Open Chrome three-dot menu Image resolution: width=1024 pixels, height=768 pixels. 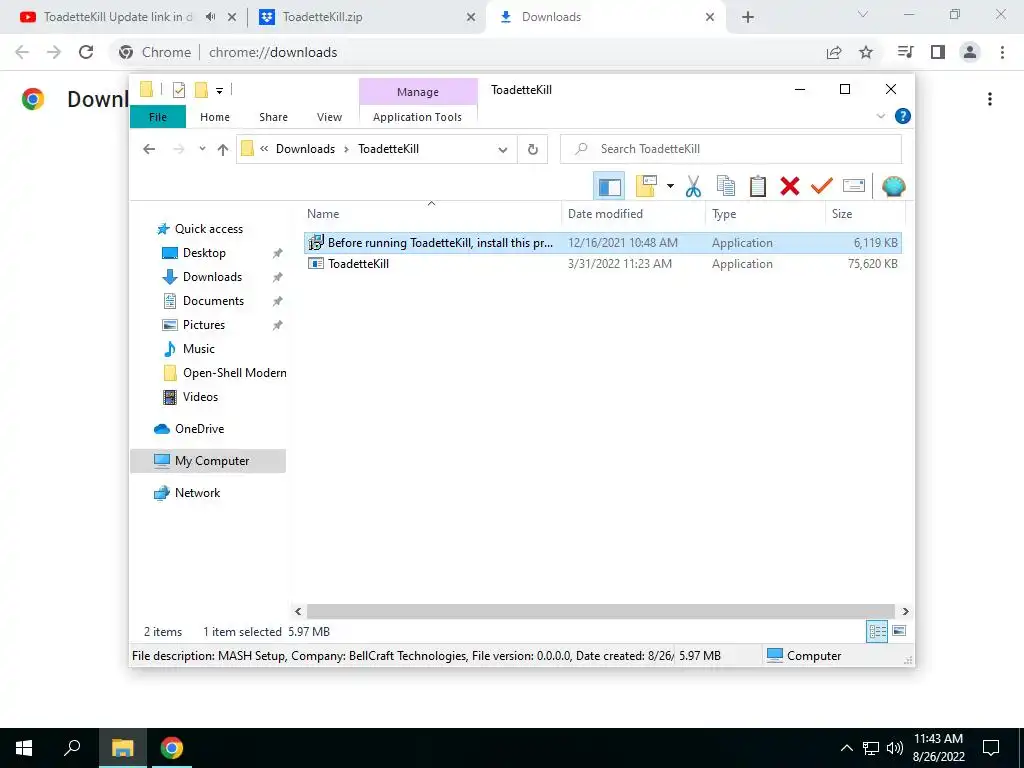[x=1002, y=52]
